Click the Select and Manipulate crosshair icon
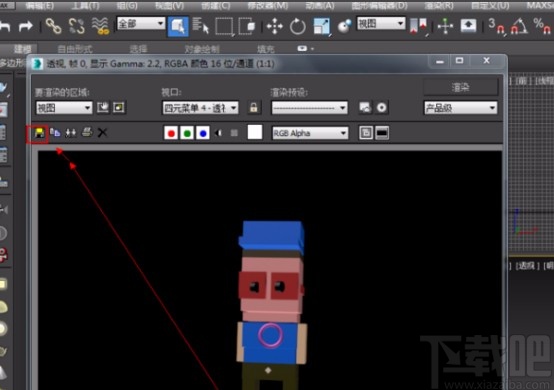Viewport: 554px width, 390px height. point(445,26)
